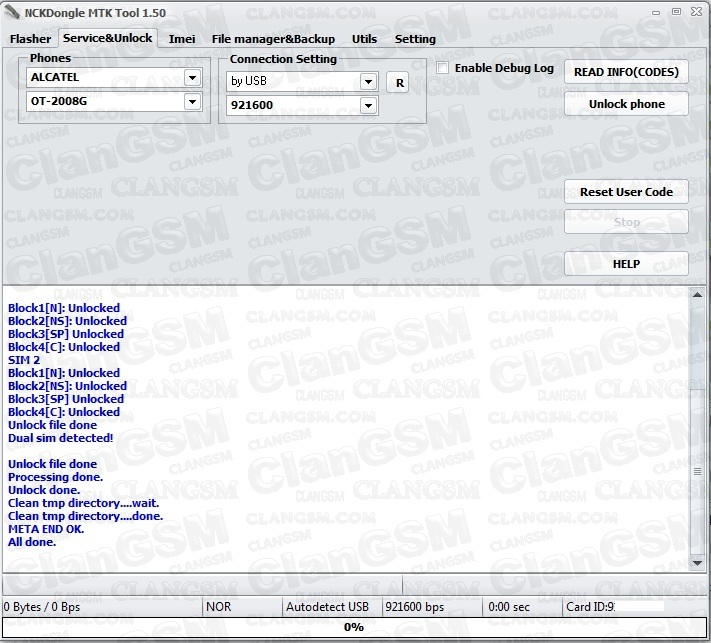Click the 0% progress bar
This screenshot has height=643, width=711.
354,627
